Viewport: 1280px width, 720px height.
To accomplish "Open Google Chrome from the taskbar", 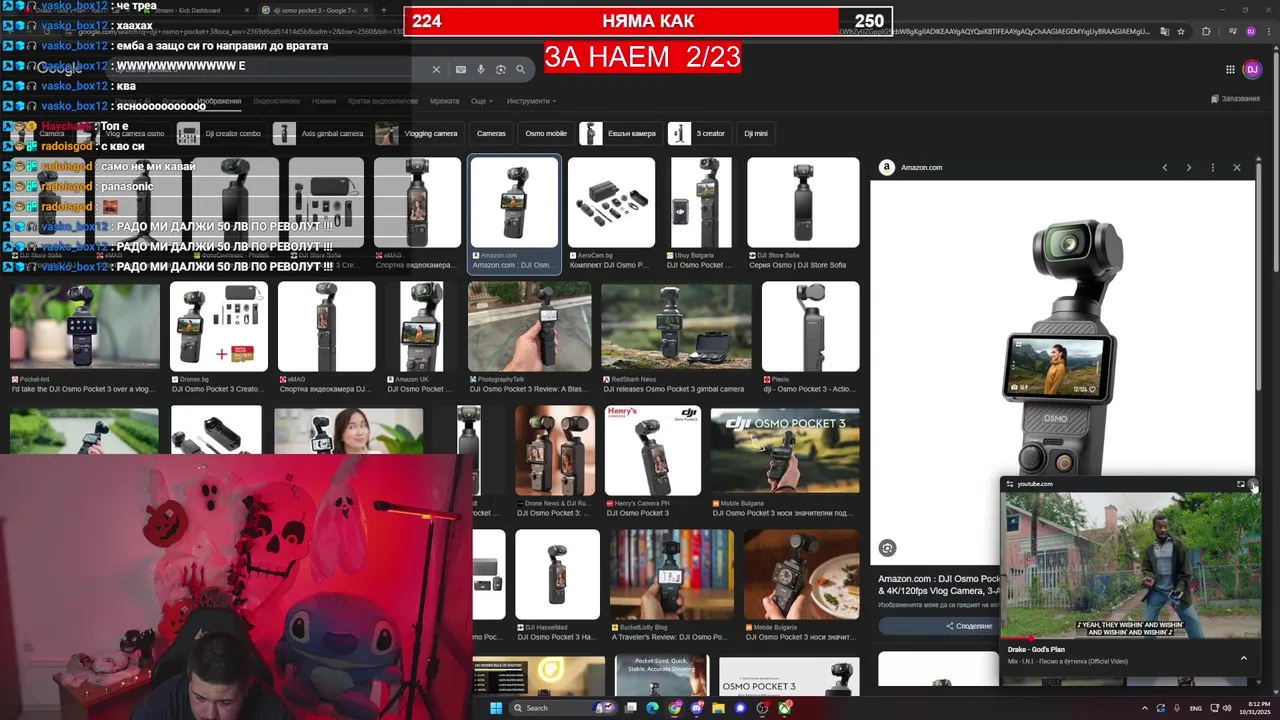I will pos(675,708).
